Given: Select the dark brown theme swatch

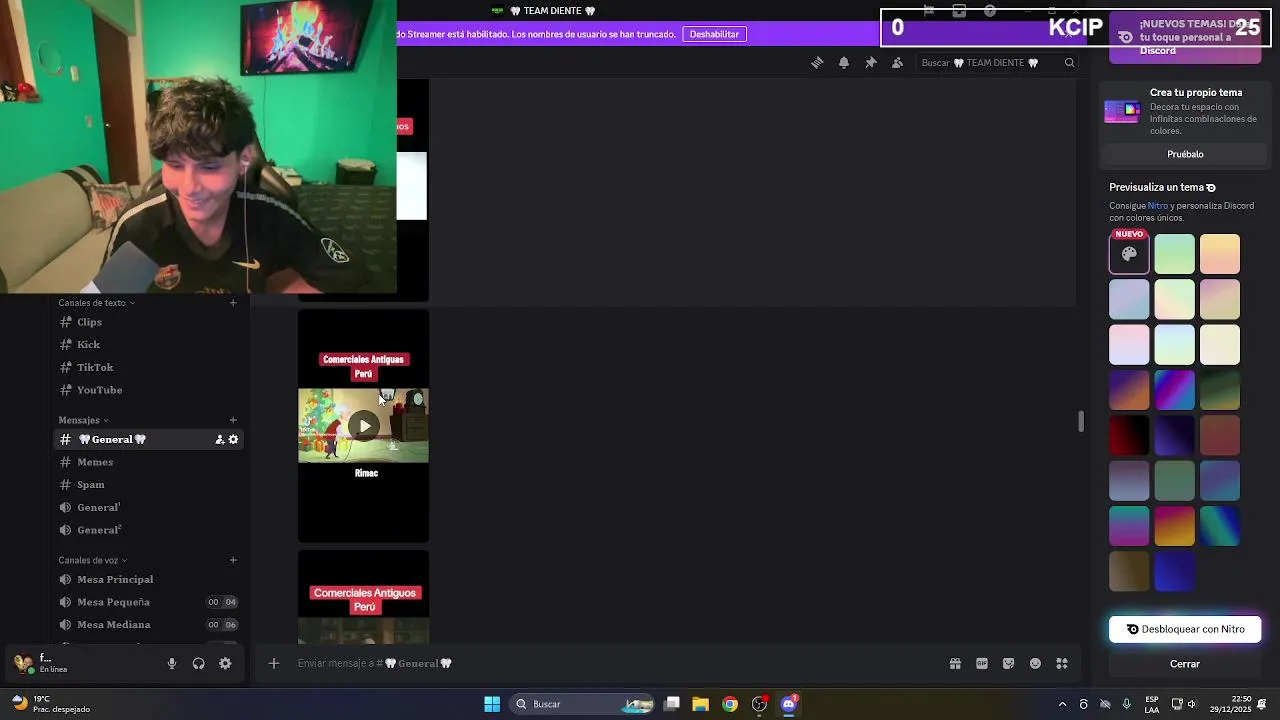Looking at the screenshot, I should pyautogui.click(x=1129, y=571).
